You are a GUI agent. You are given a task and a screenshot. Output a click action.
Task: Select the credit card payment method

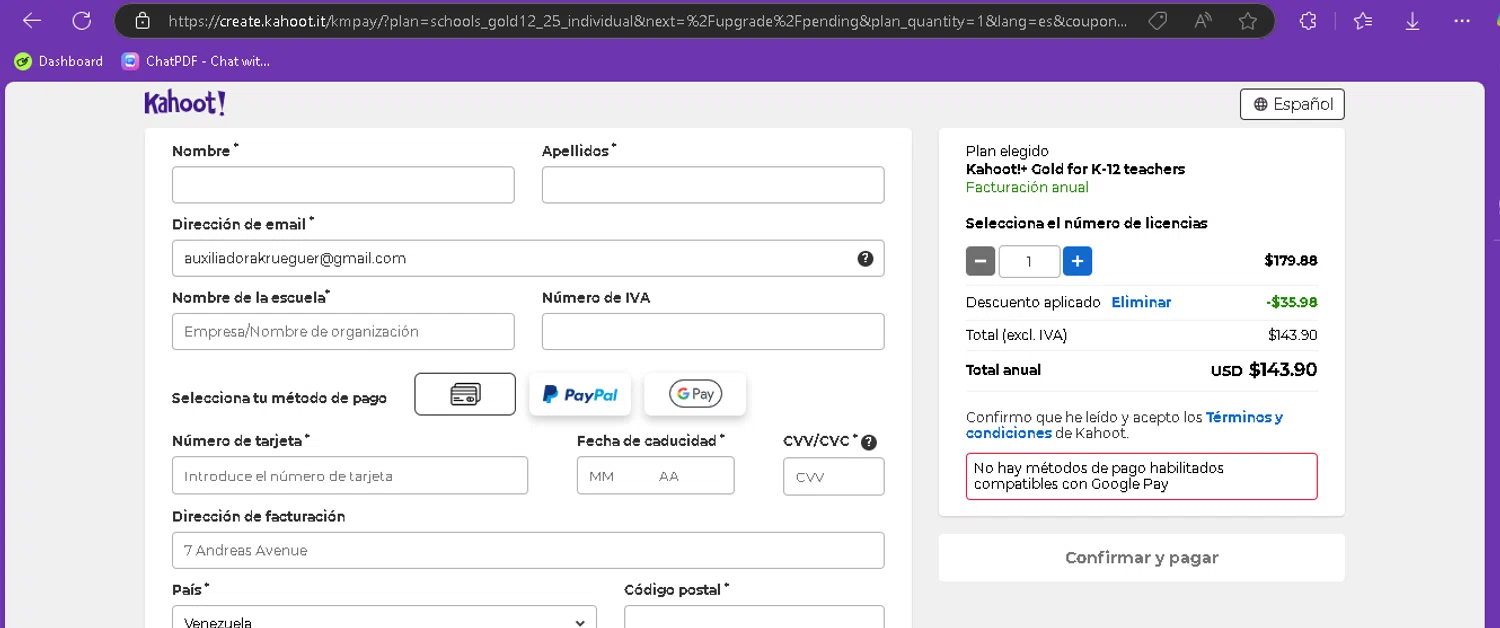pyautogui.click(x=465, y=394)
